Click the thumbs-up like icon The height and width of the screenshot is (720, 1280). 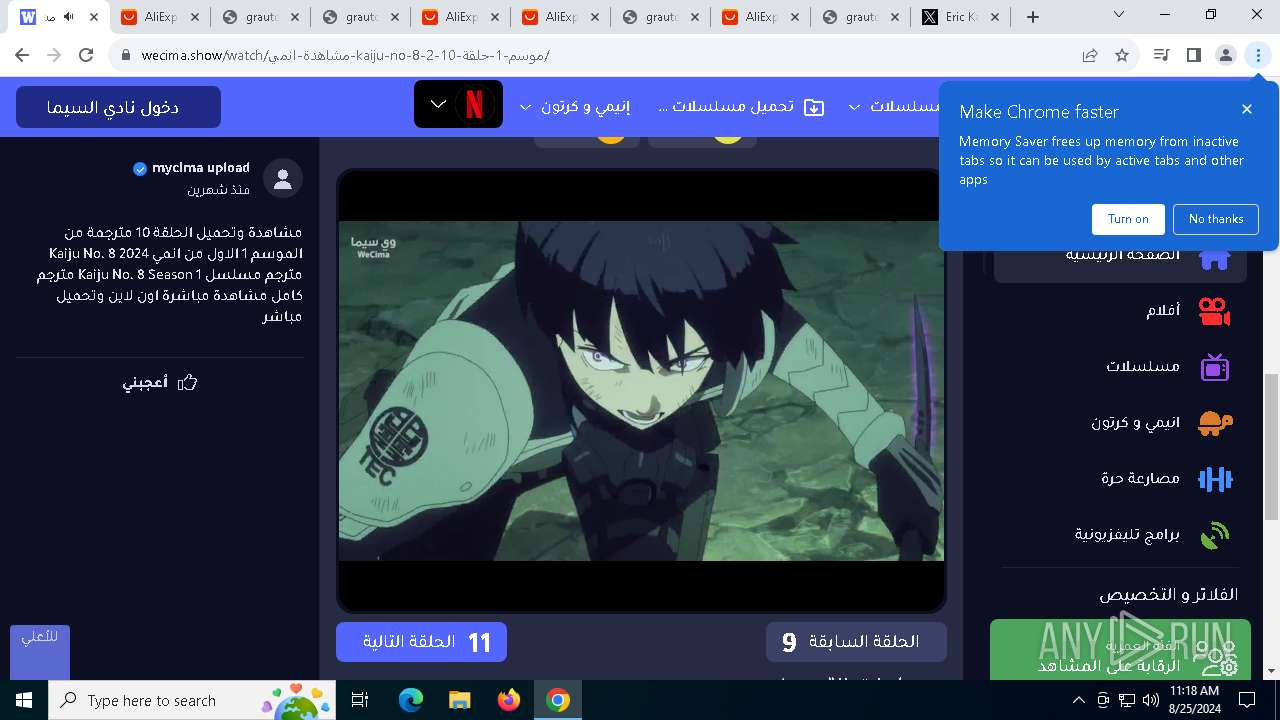tap(187, 382)
